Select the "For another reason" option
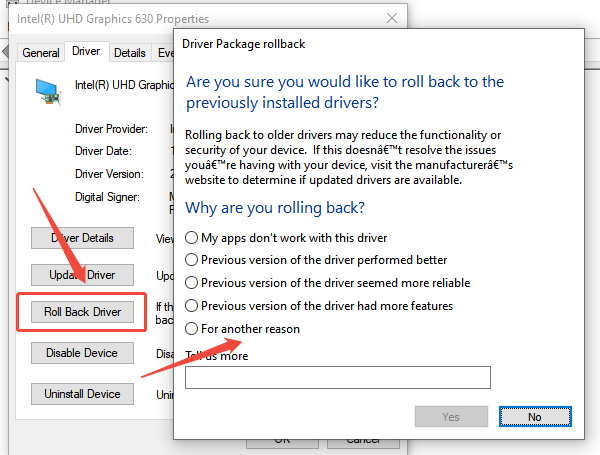Image resolution: width=600 pixels, height=455 pixels. pyautogui.click(x=192, y=328)
